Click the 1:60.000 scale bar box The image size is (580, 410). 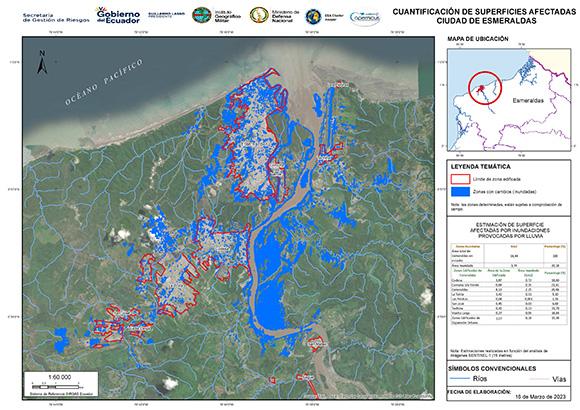[61, 384]
